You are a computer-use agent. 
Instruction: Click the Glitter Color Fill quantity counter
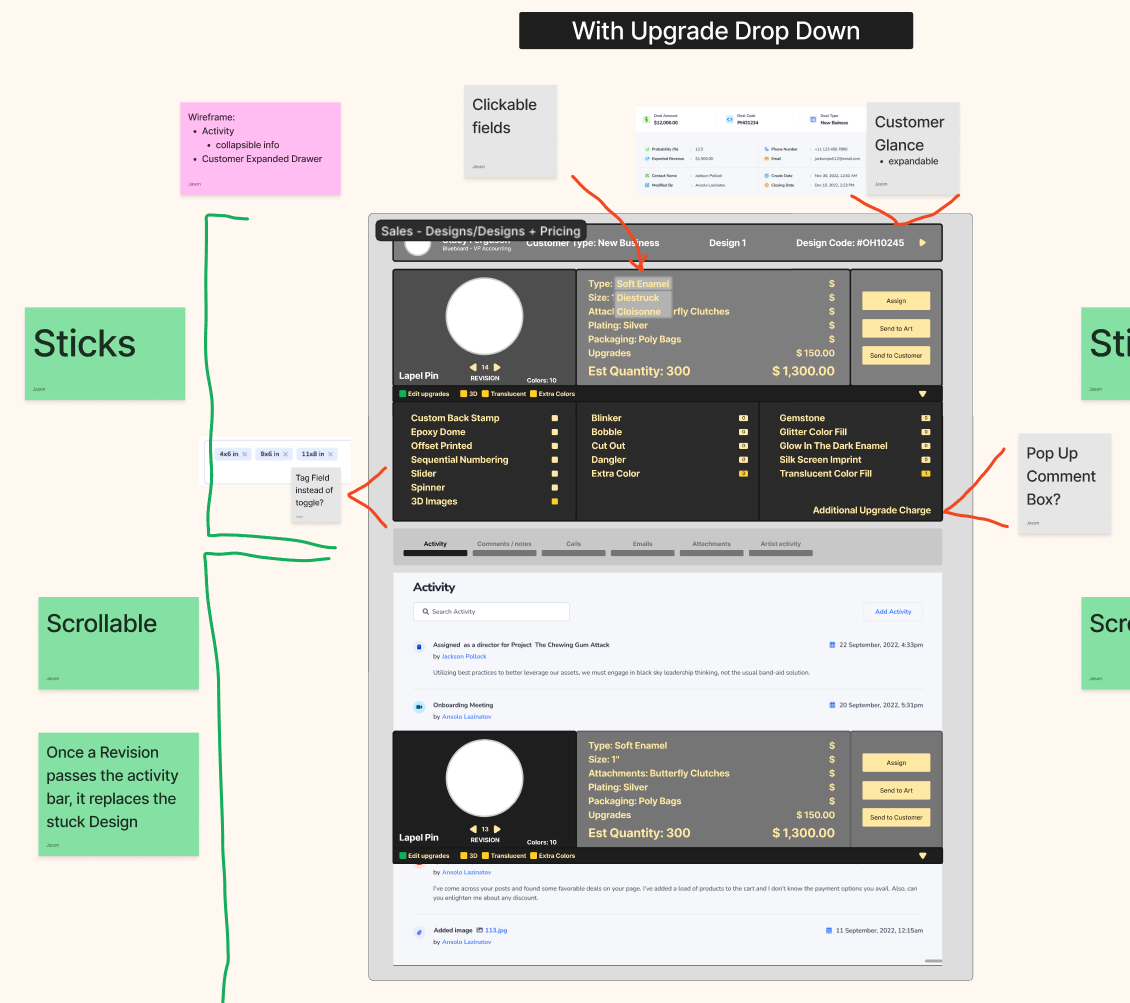pos(926,432)
